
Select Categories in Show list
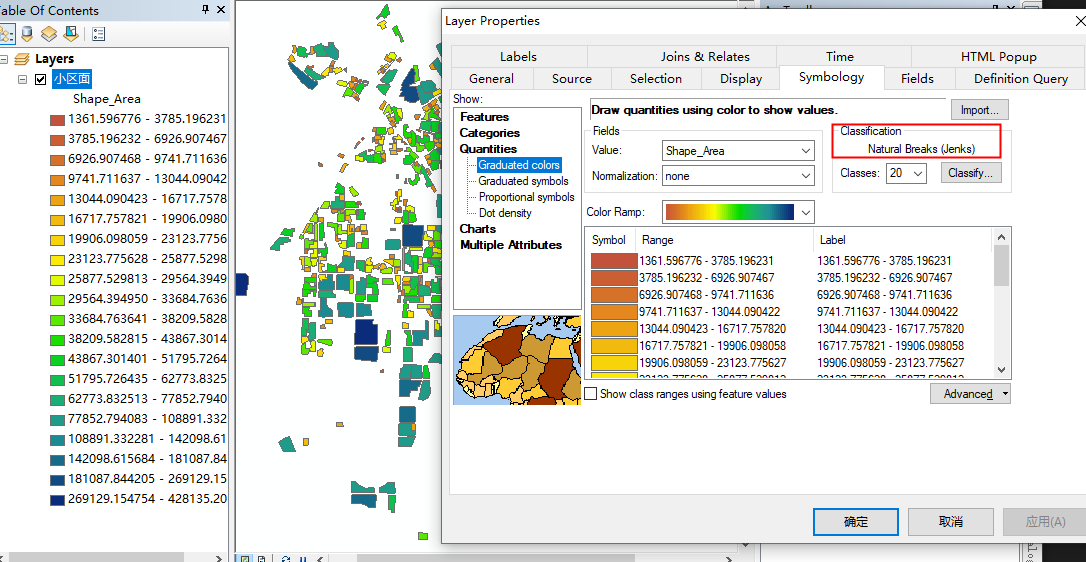point(490,133)
